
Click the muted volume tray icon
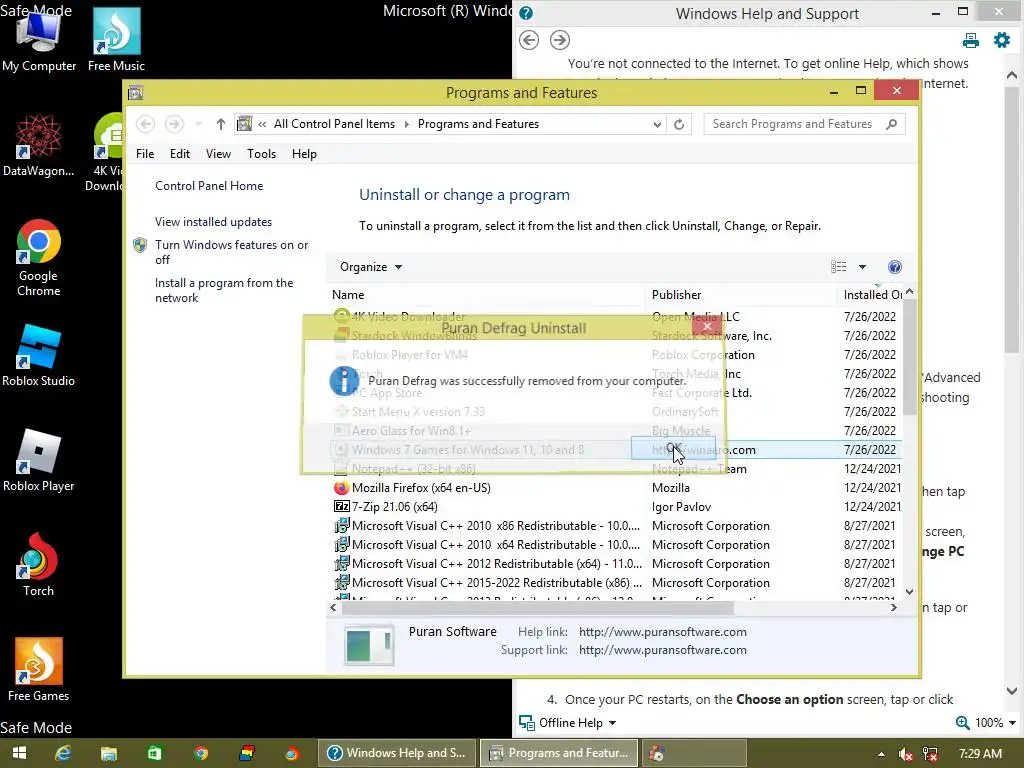[x=905, y=754]
